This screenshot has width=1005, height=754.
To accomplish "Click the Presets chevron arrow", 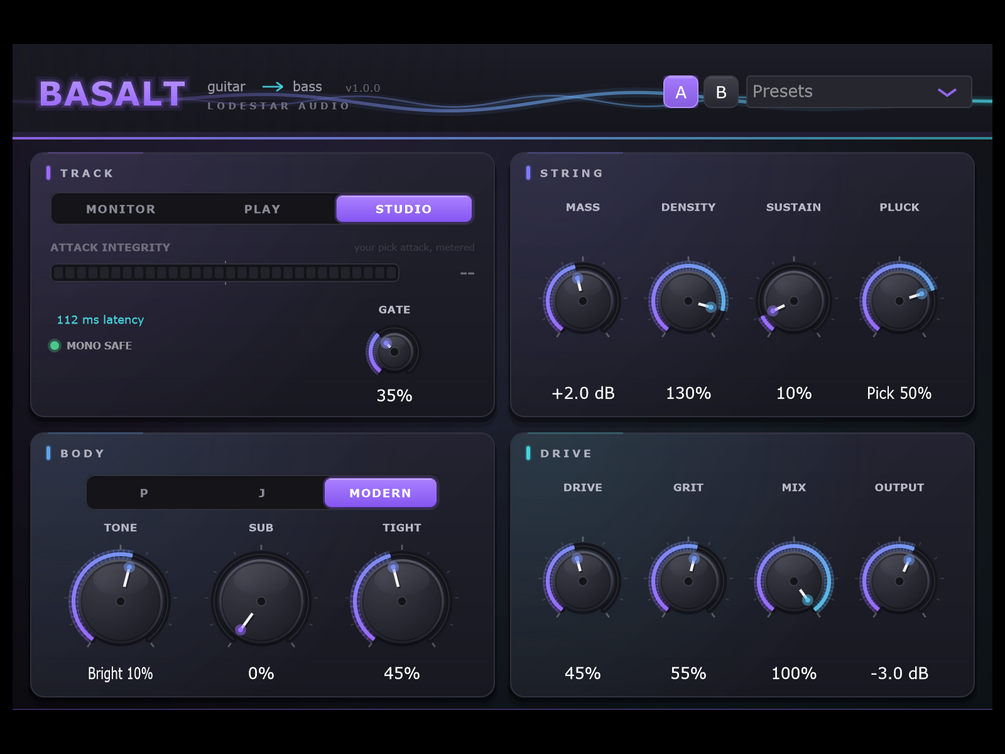I will tap(947, 92).
